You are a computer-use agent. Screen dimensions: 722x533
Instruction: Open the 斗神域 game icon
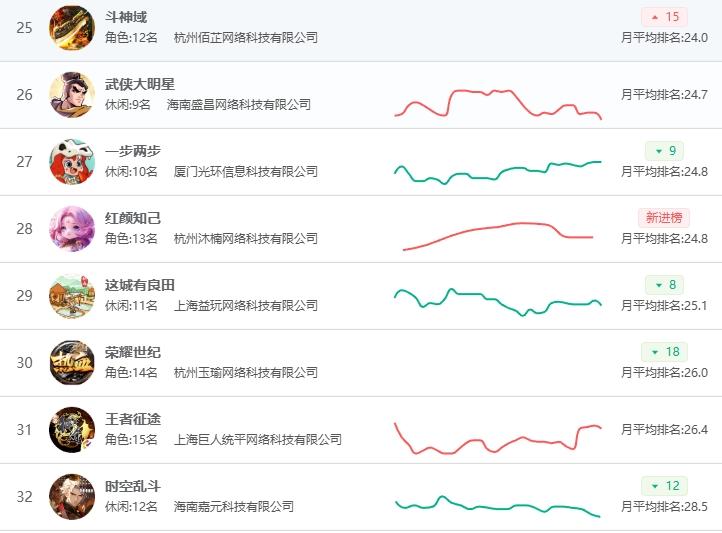coord(72,27)
